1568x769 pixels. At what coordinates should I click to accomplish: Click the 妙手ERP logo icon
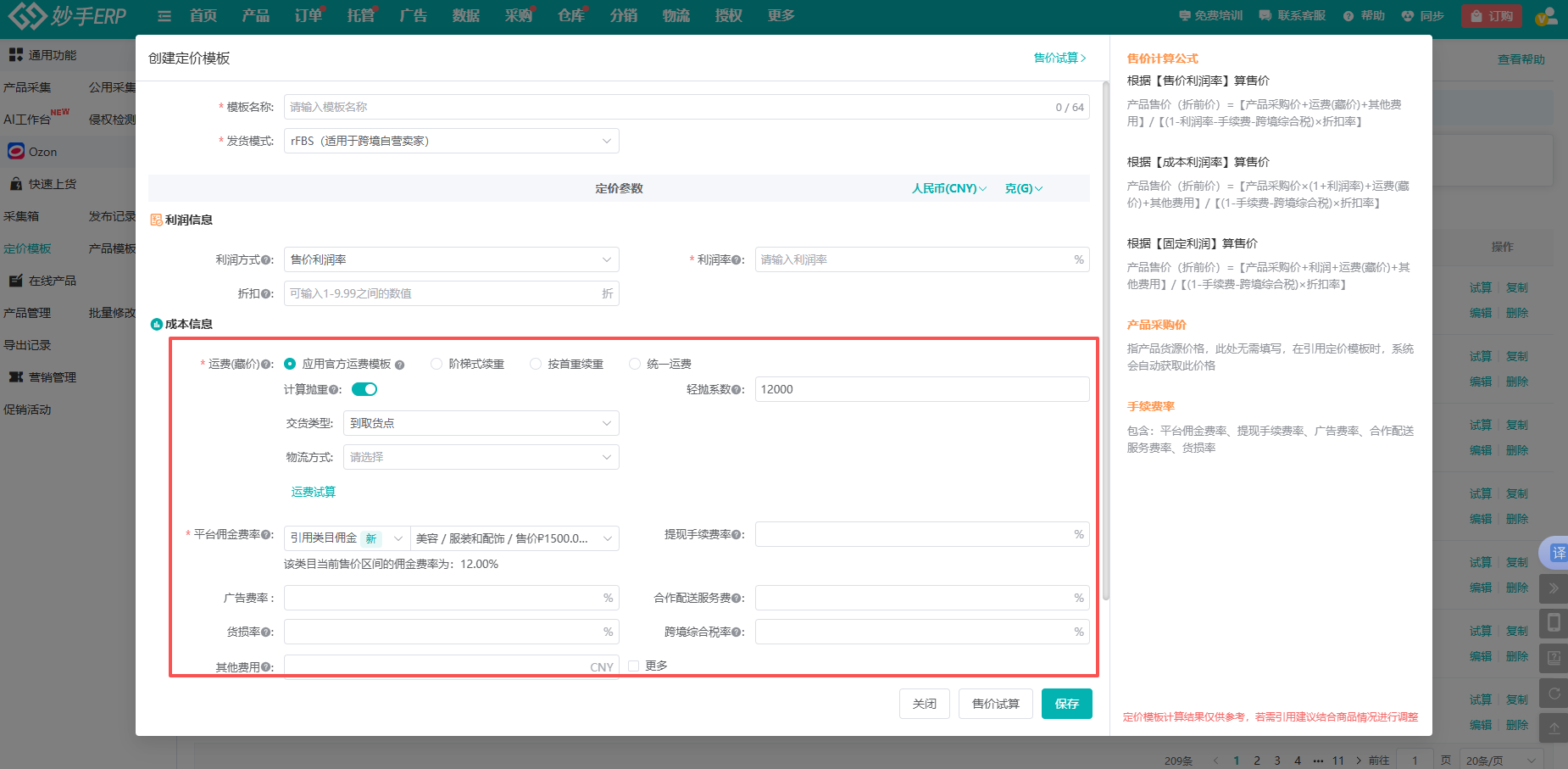click(25, 15)
